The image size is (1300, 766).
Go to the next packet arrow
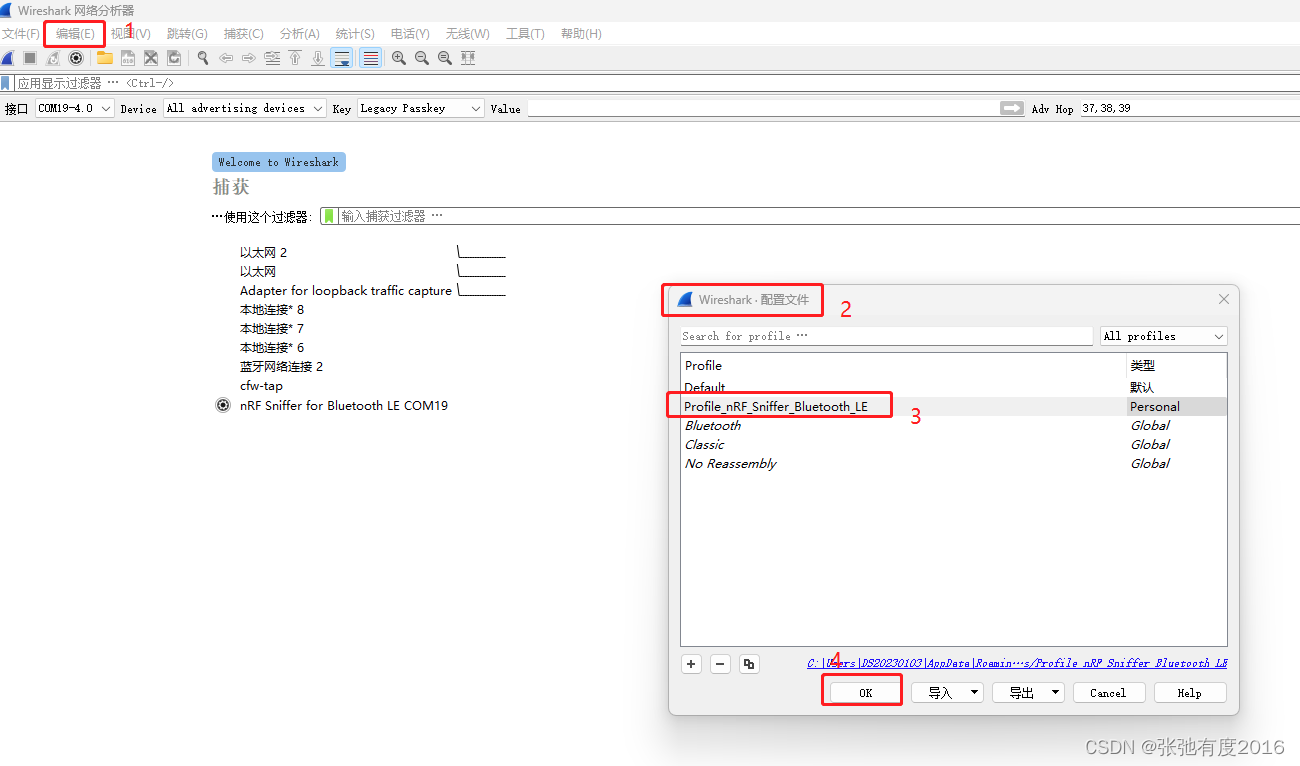click(249, 58)
